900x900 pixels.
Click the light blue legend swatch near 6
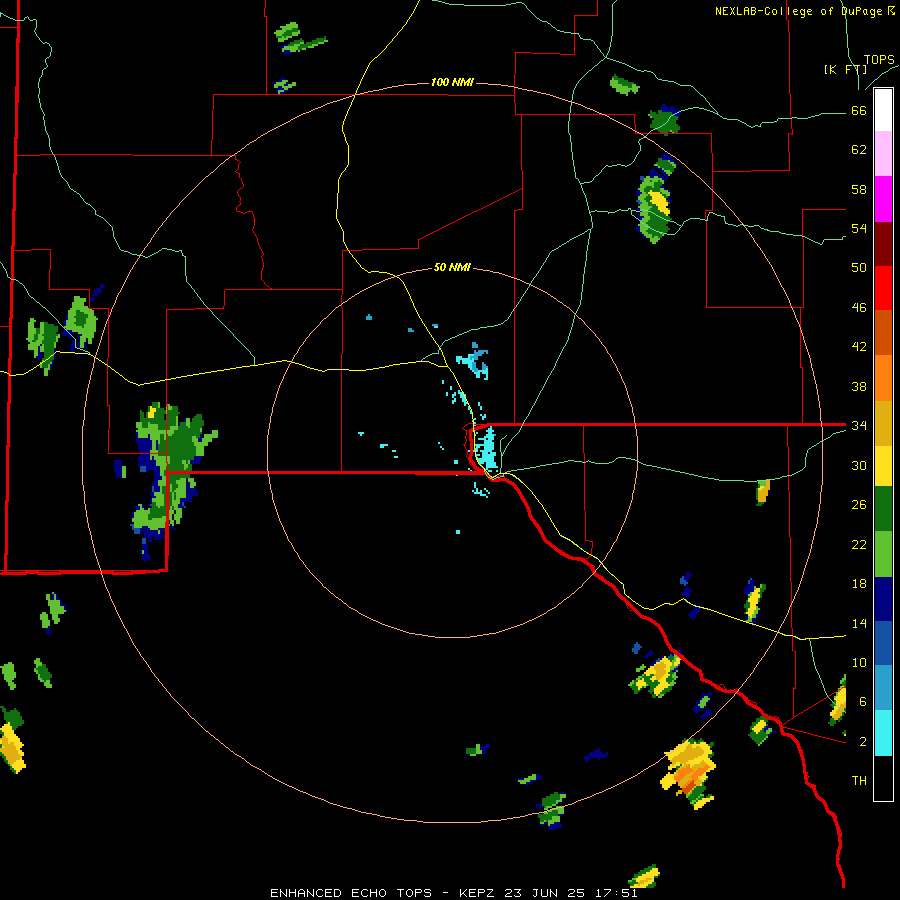click(x=883, y=688)
